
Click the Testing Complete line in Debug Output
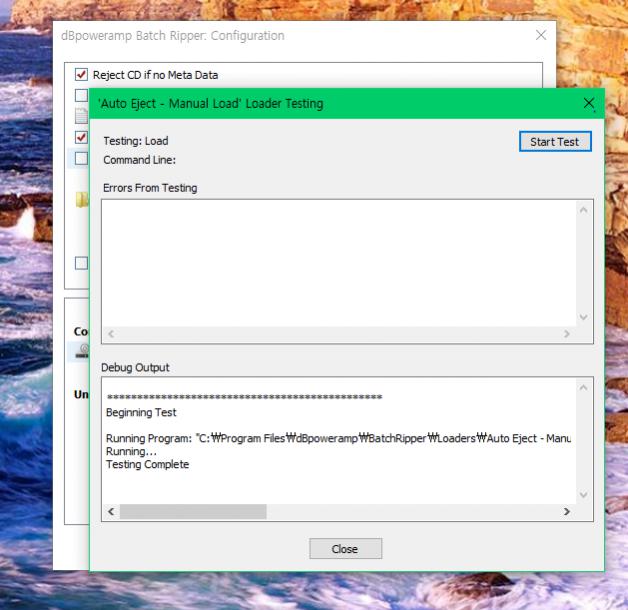pyautogui.click(x=147, y=464)
